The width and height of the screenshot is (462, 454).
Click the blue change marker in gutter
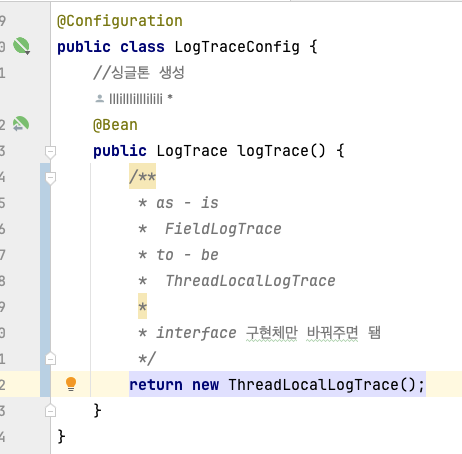[45, 280]
